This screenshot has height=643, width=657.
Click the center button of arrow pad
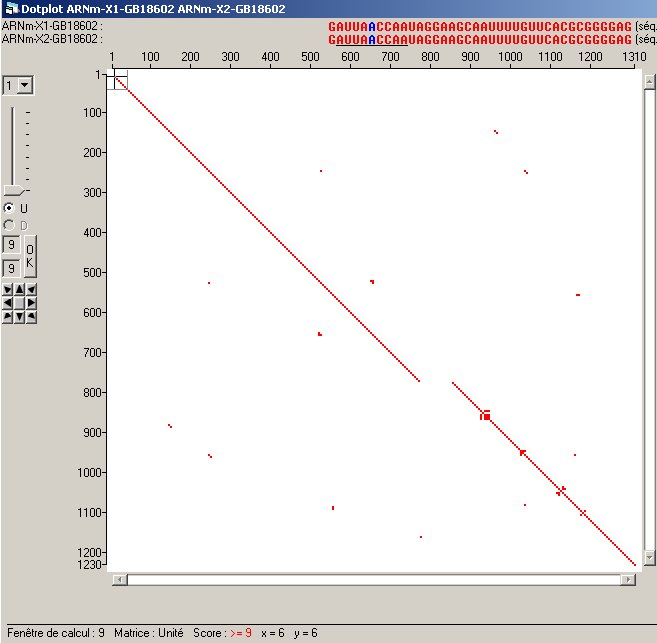coord(20,302)
